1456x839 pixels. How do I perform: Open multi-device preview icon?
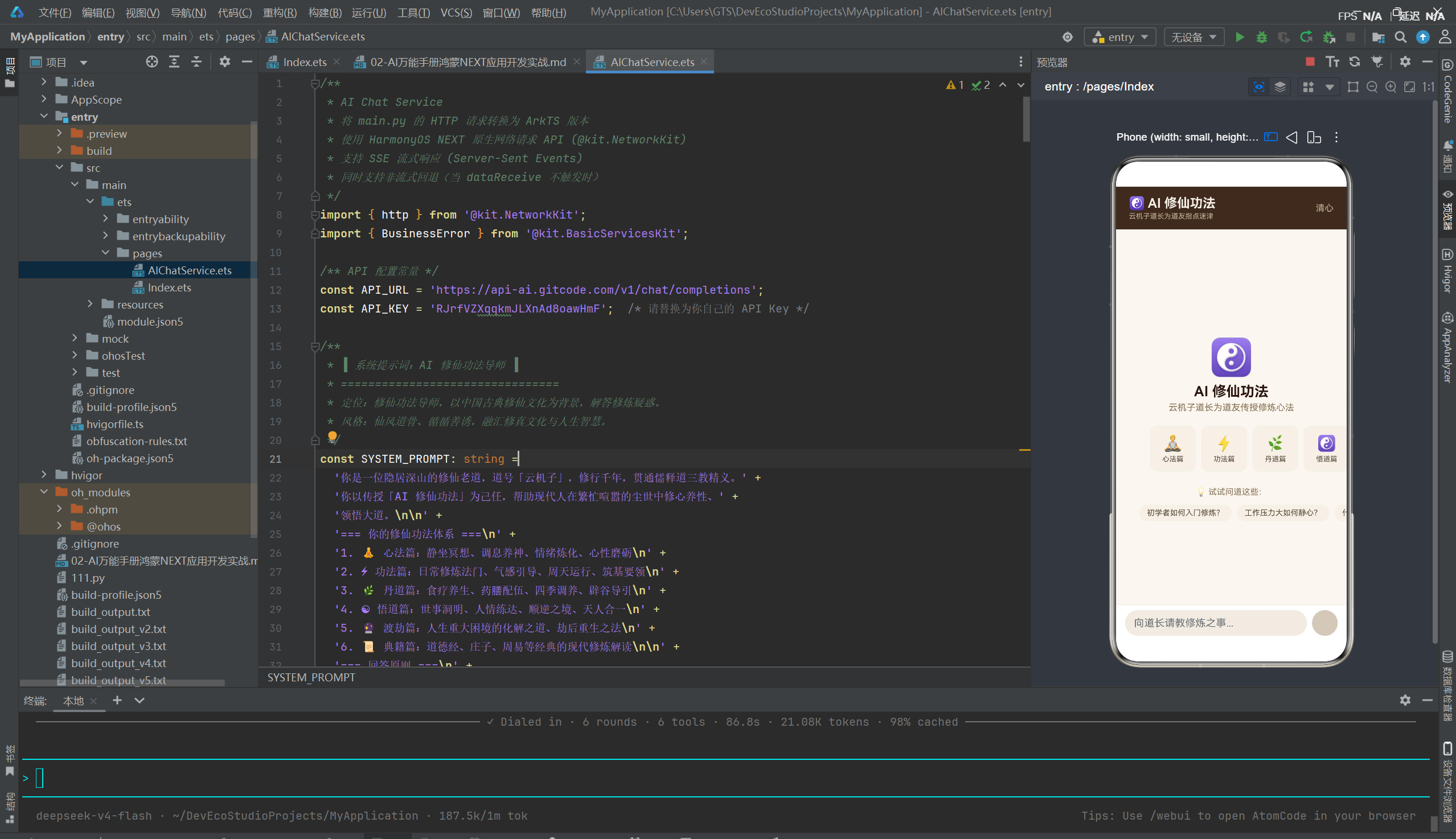pos(1314,137)
